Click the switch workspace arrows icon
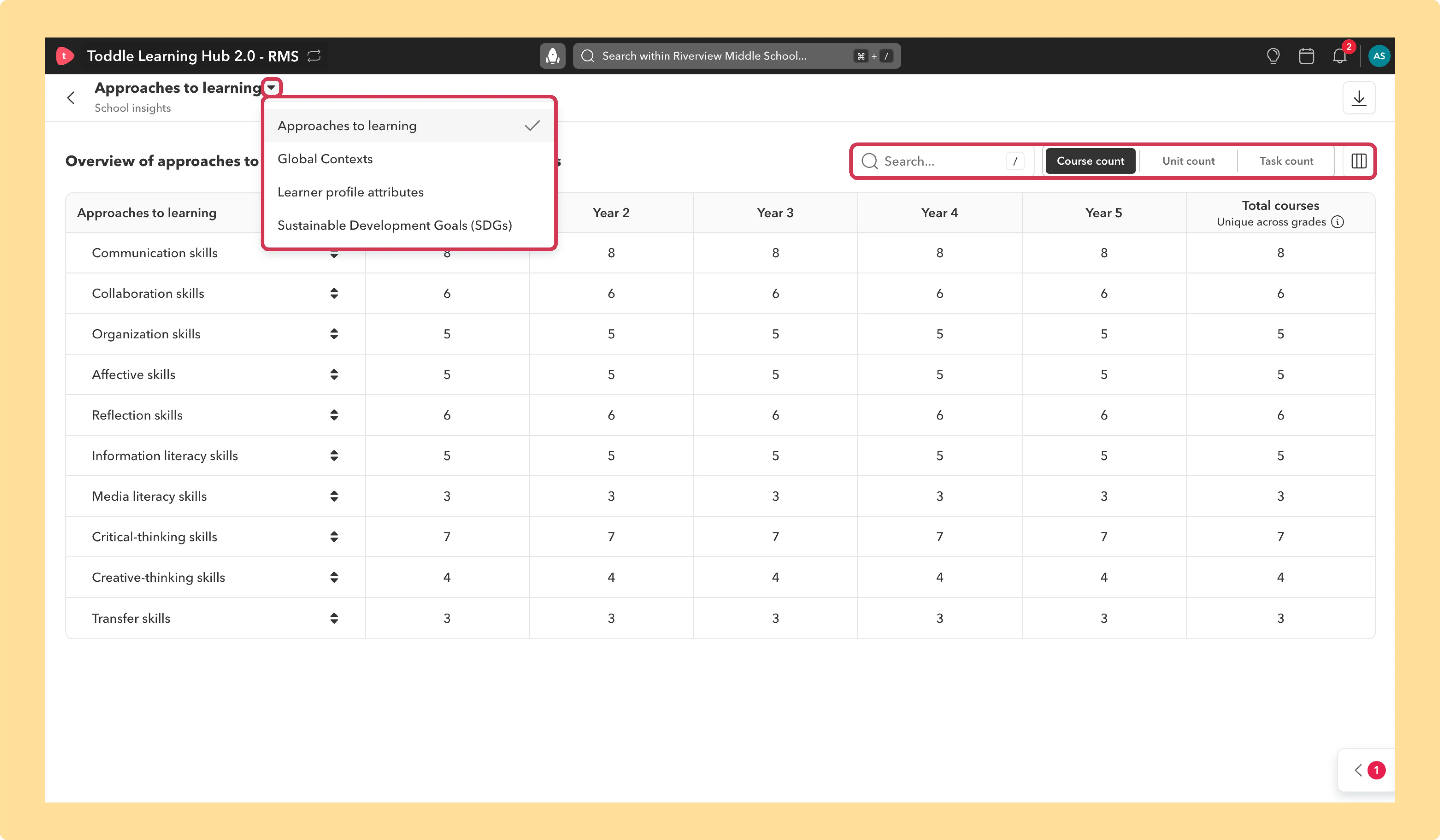 pyautogui.click(x=314, y=56)
